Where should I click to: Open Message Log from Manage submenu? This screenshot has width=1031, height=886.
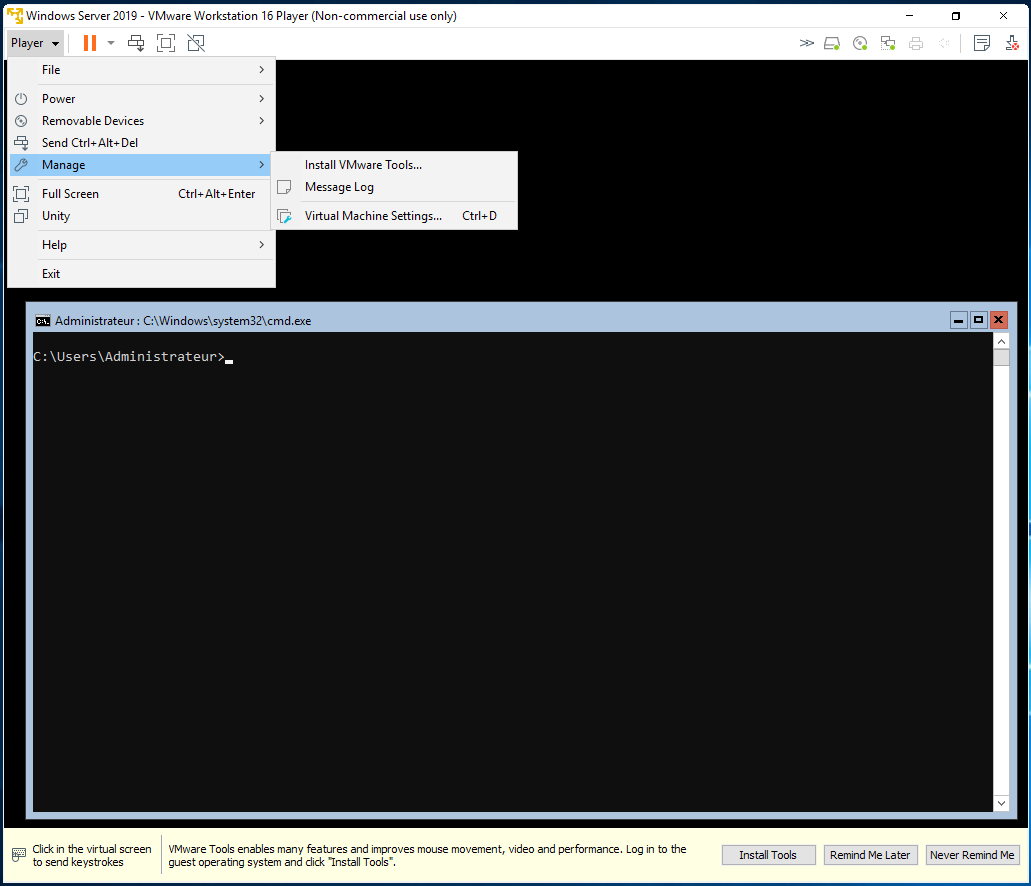[x=395, y=187]
